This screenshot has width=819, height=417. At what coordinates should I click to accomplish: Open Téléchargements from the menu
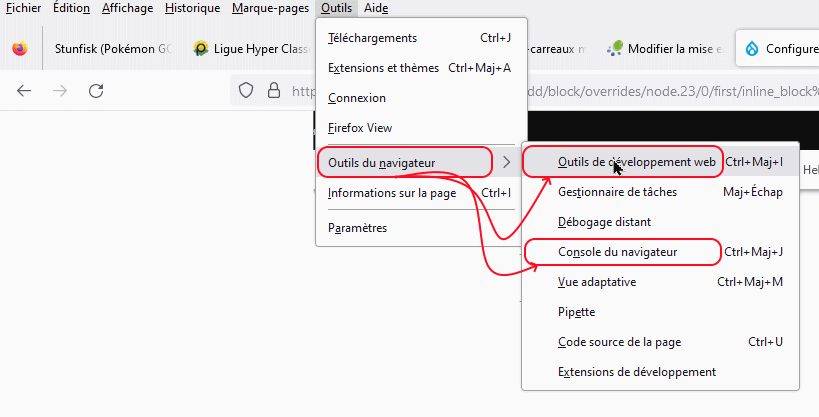coord(422,38)
